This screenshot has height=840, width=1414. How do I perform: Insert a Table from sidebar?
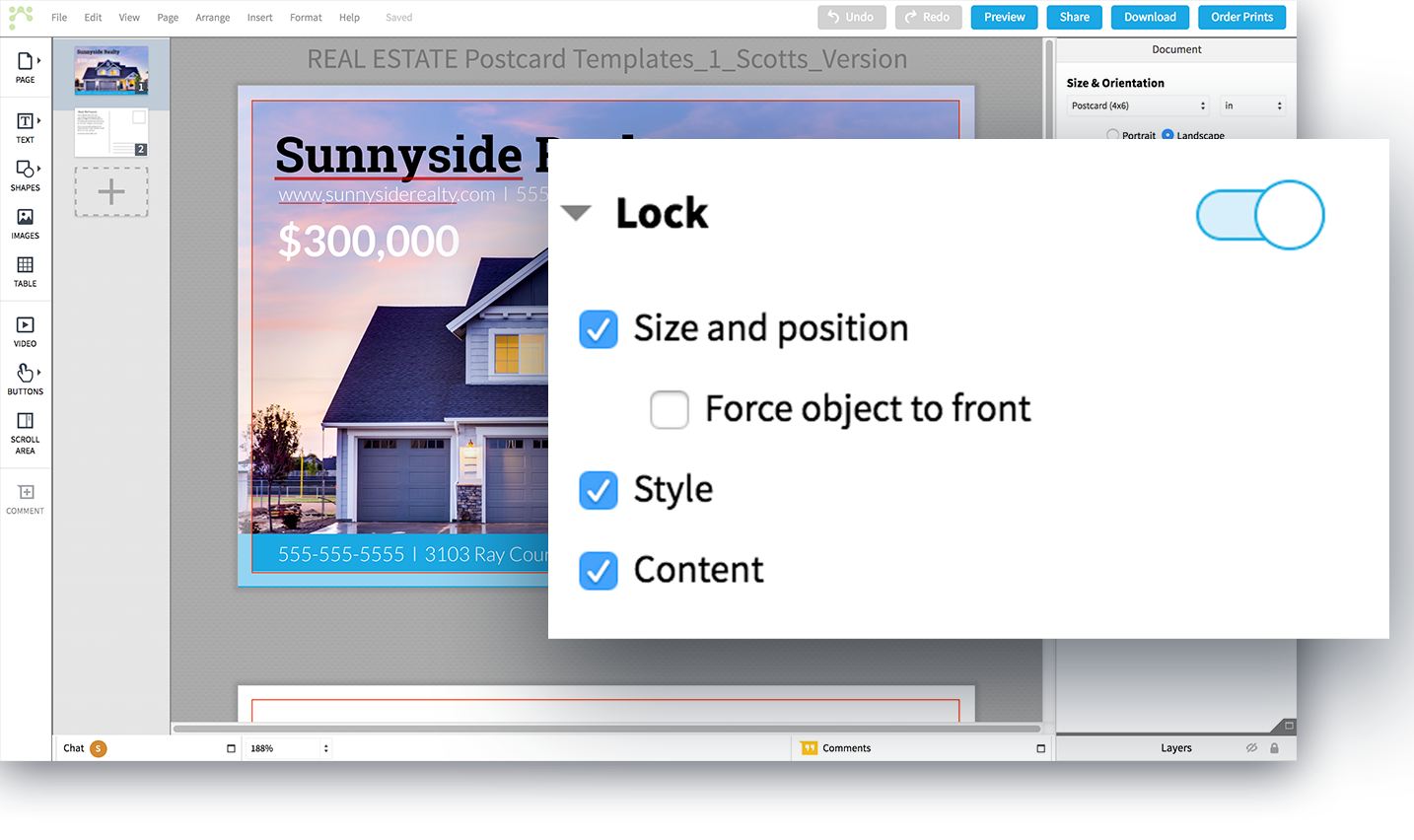tap(26, 270)
